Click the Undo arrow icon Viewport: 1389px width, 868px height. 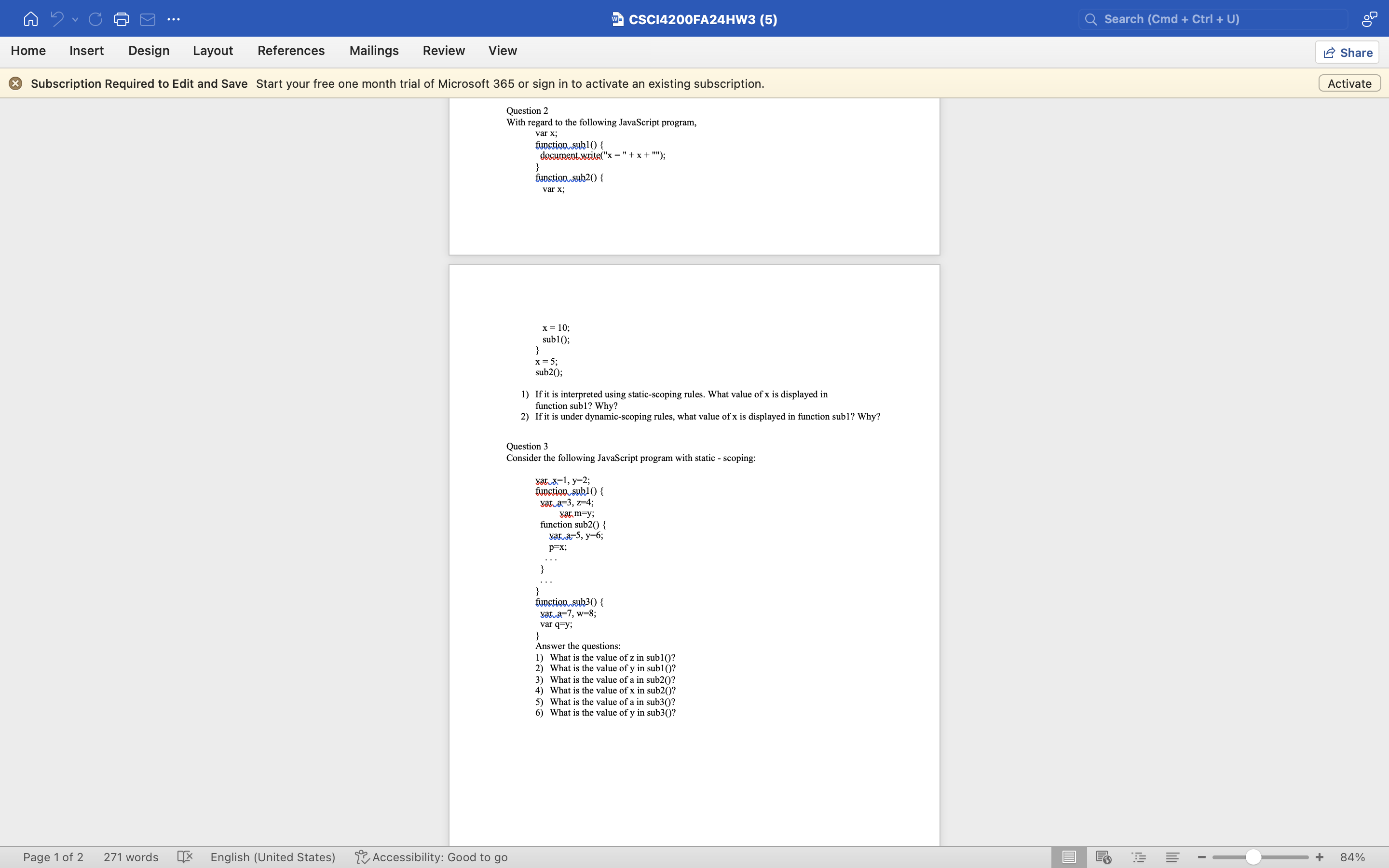pyautogui.click(x=57, y=19)
